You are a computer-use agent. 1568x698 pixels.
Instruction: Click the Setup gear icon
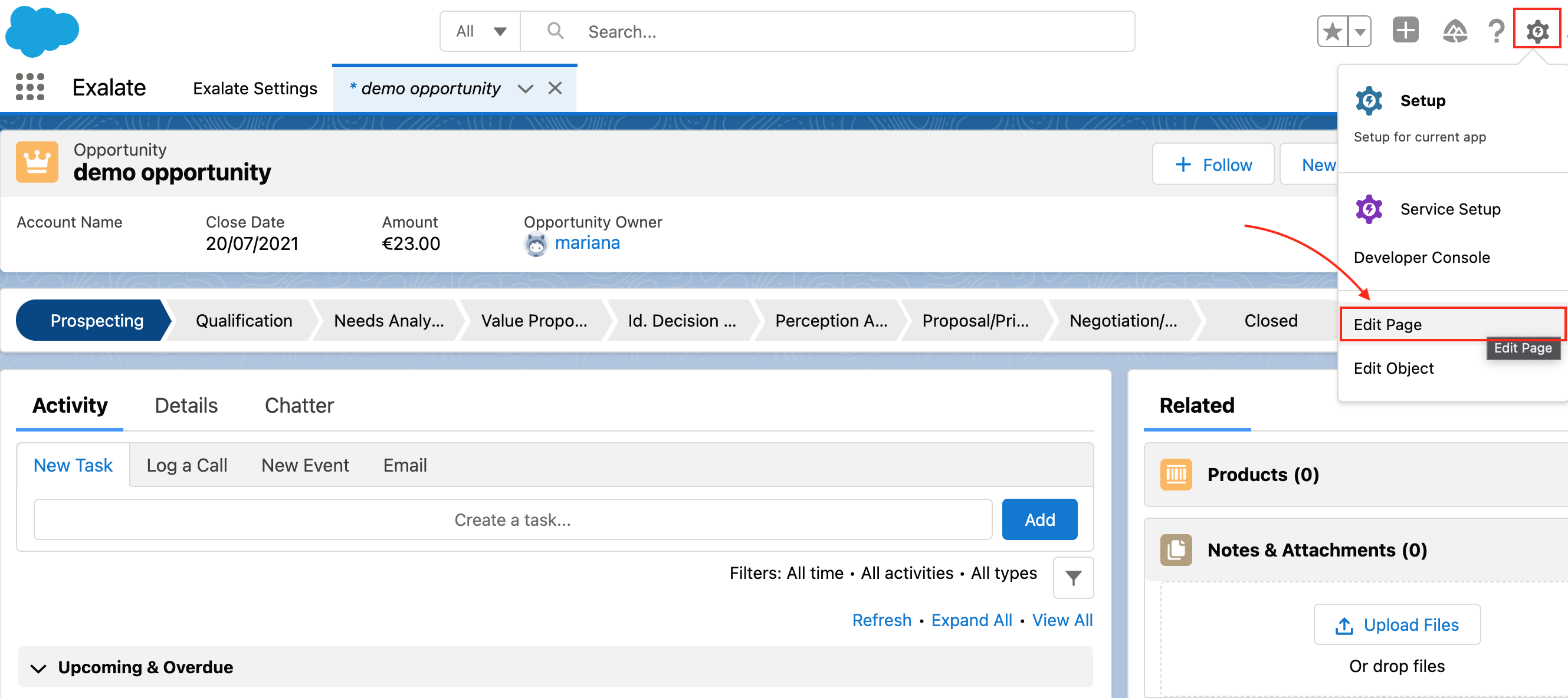(1537, 31)
